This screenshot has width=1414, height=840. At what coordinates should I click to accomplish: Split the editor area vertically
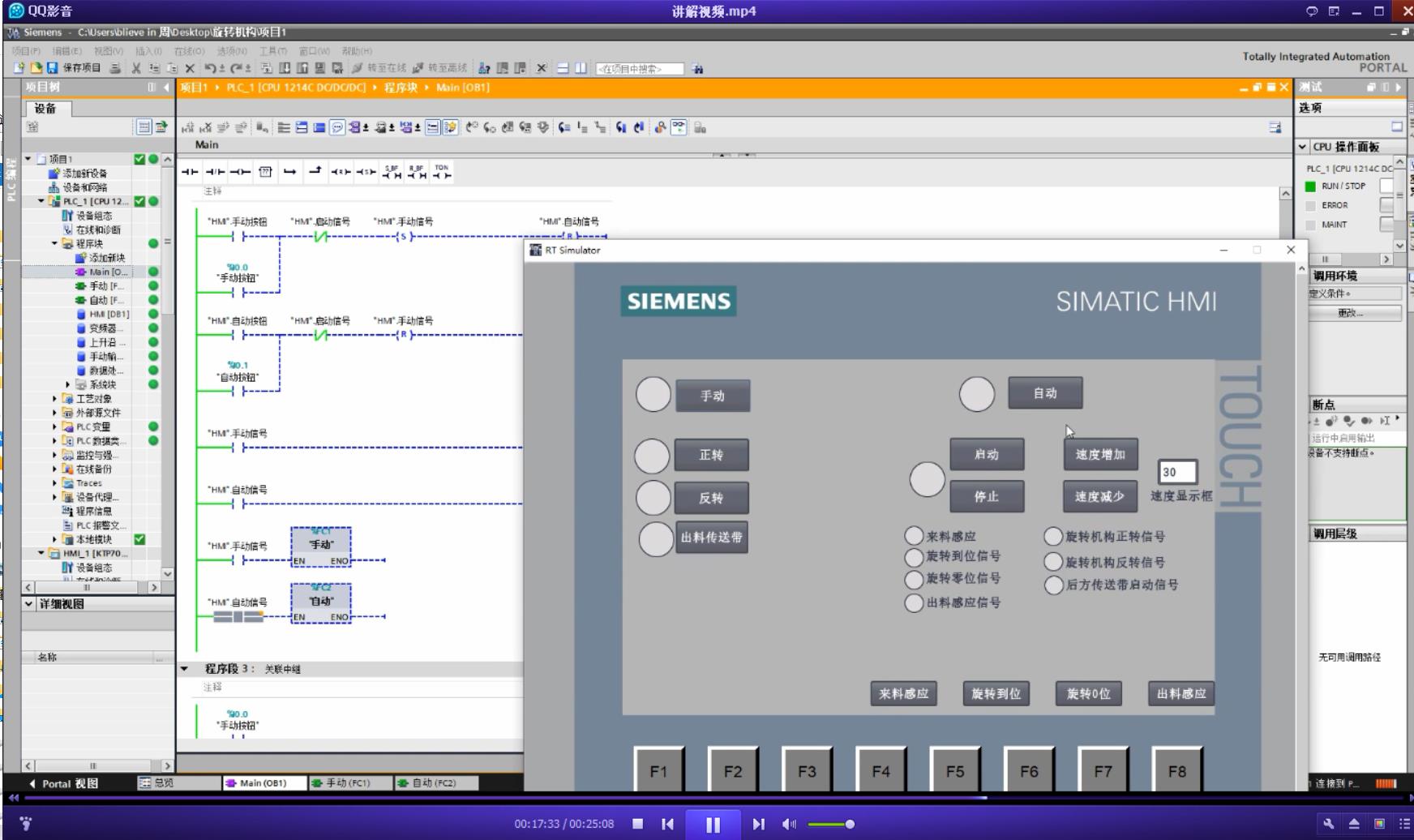point(581,68)
